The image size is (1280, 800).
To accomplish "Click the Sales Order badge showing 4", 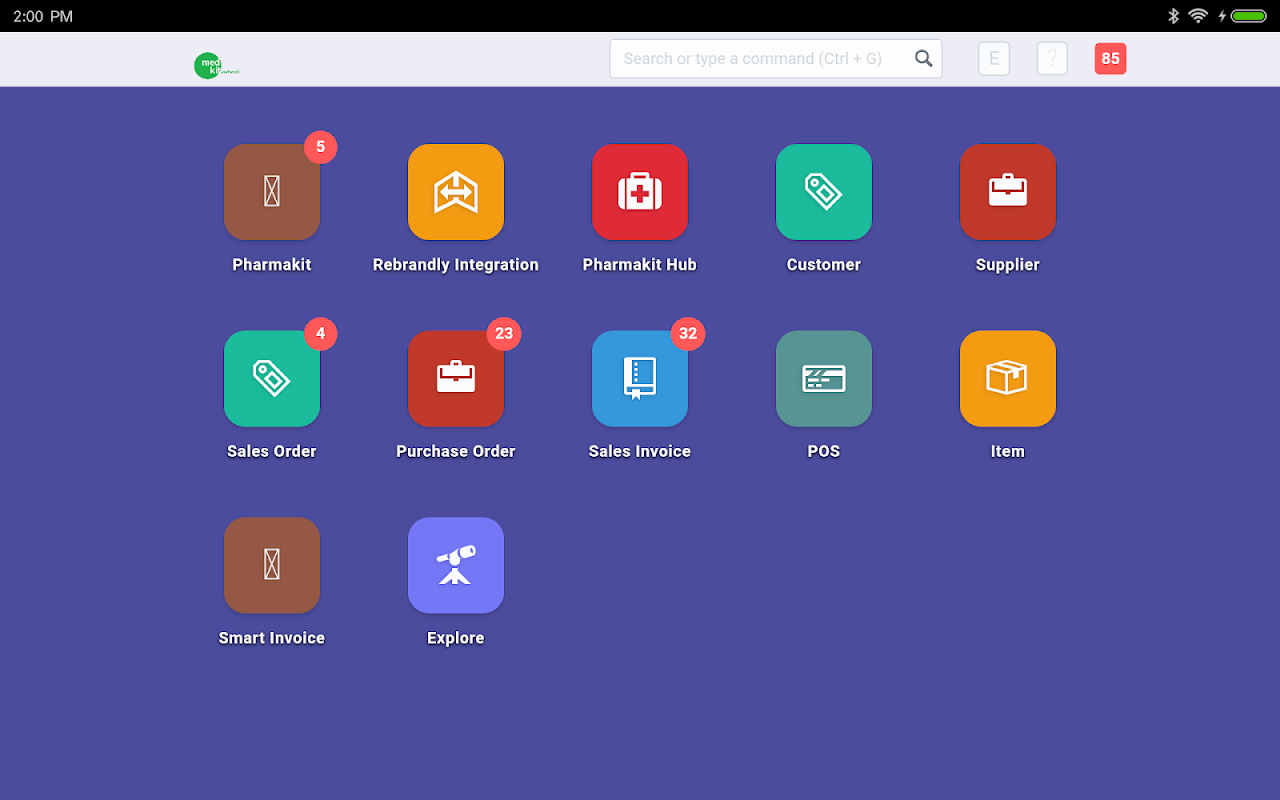I will 320,334.
